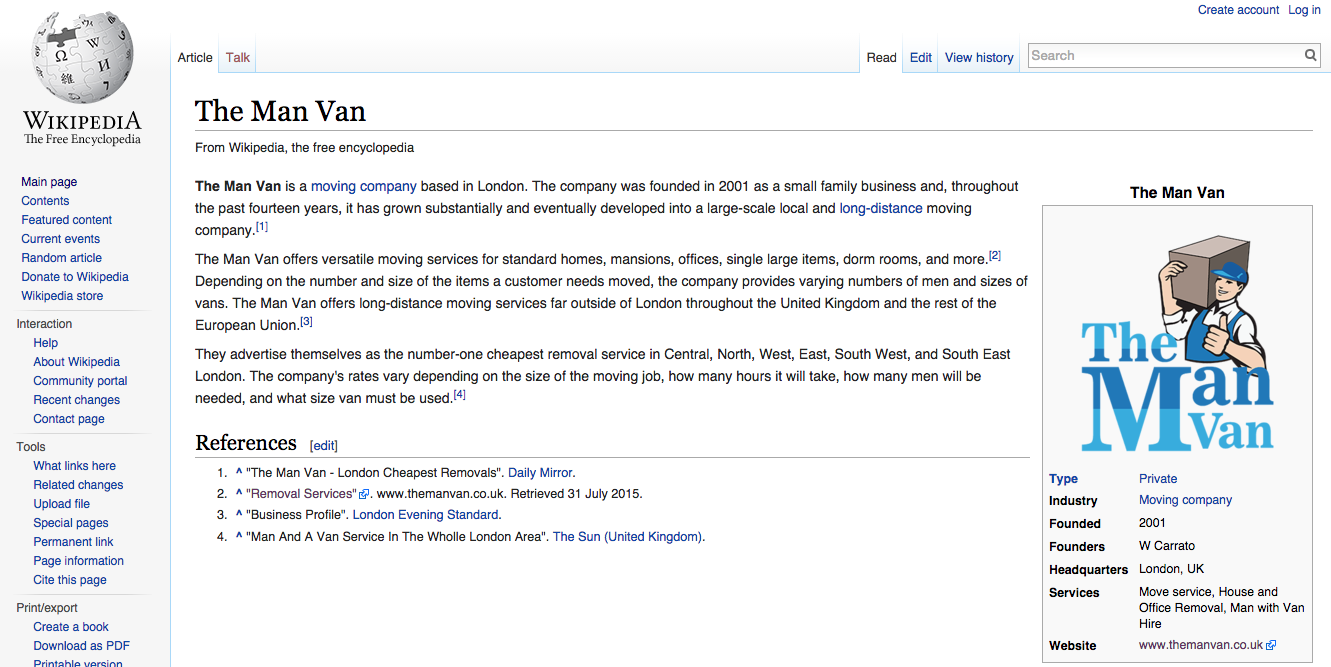
Task: Click Cite this page
Action: click(x=70, y=580)
